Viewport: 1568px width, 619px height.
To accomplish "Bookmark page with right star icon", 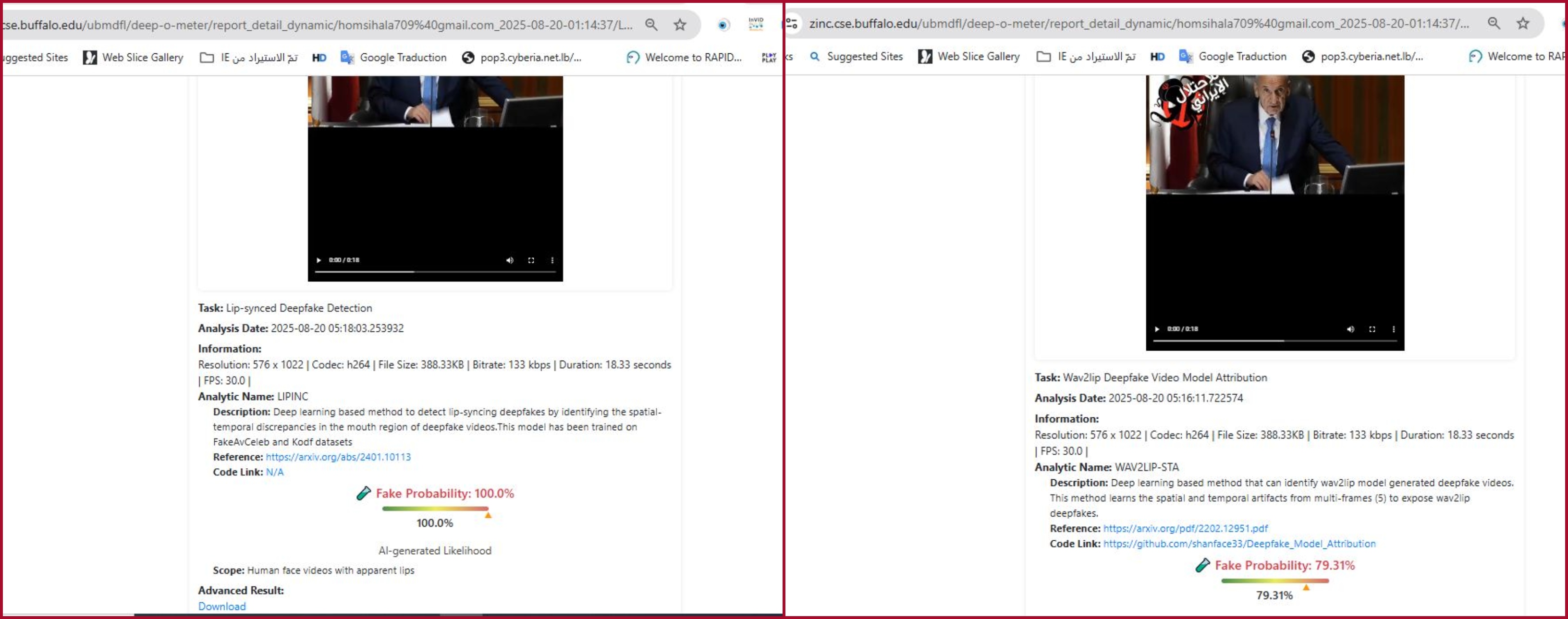I will (x=1523, y=23).
